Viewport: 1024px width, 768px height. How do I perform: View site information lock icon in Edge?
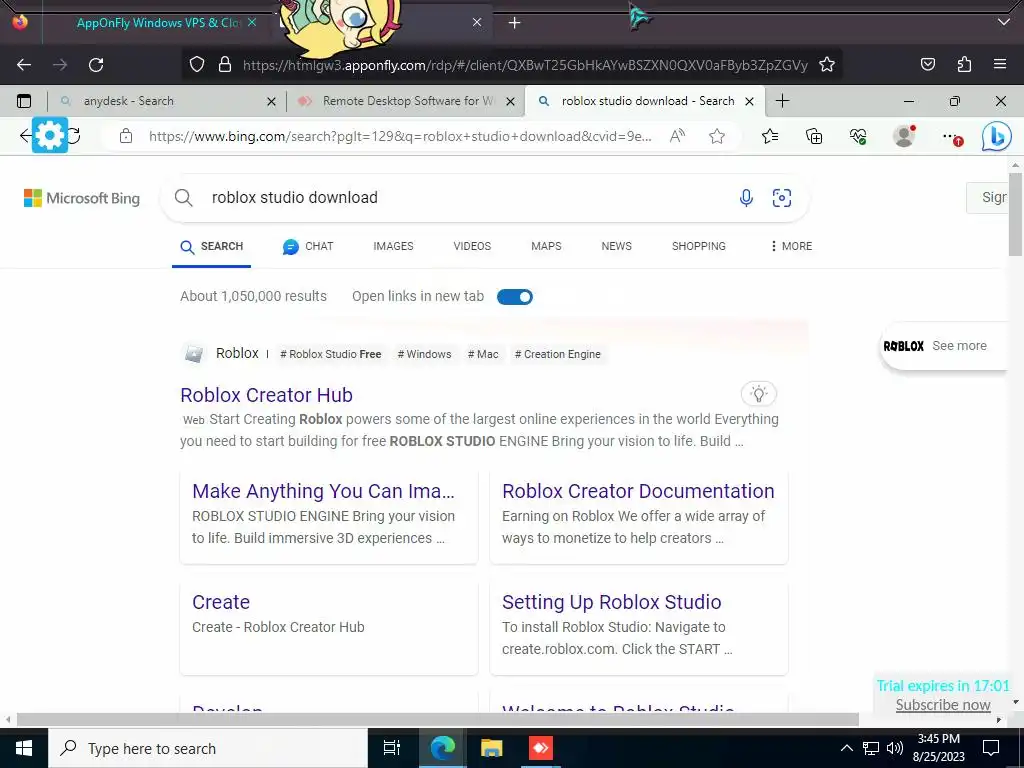pyautogui.click(x=126, y=136)
